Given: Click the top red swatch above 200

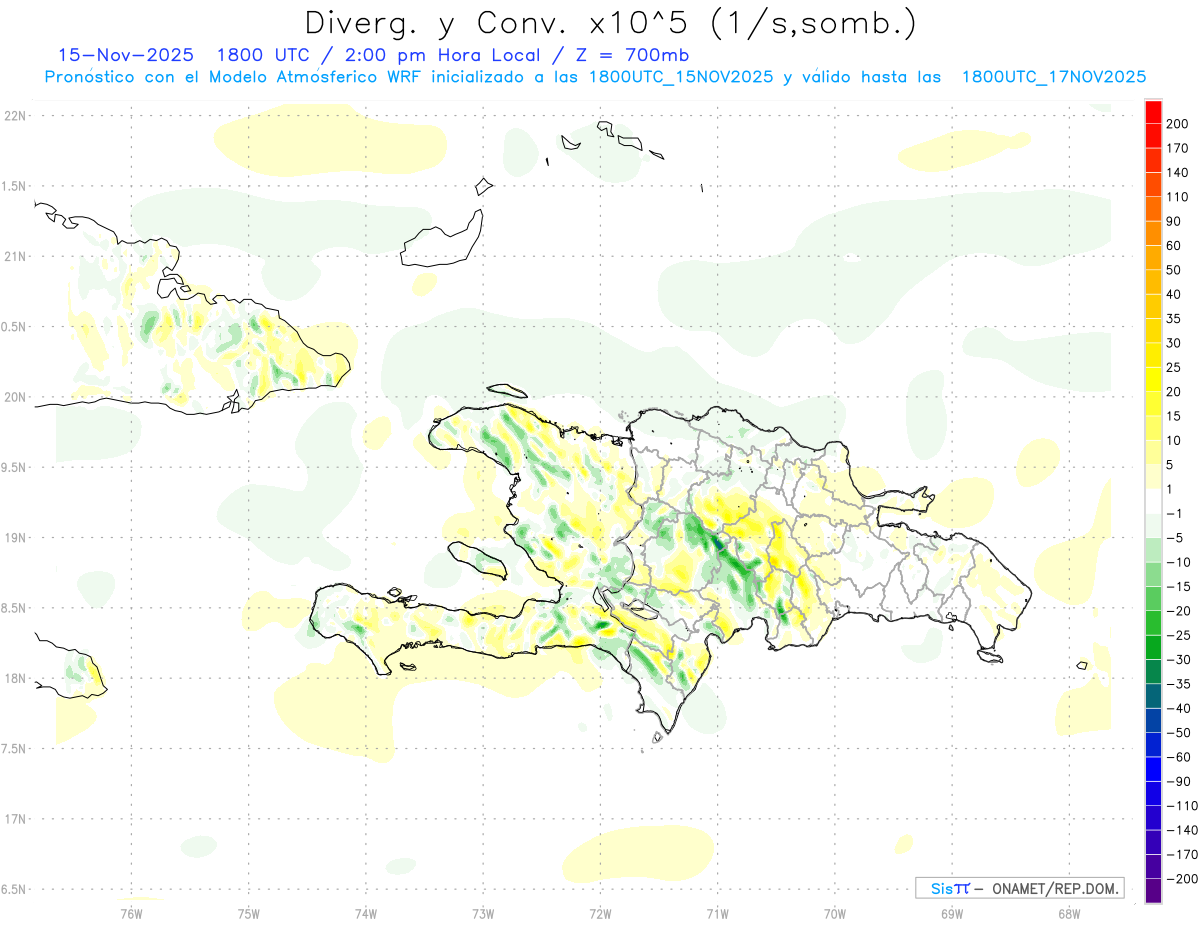Looking at the screenshot, I should (1154, 111).
